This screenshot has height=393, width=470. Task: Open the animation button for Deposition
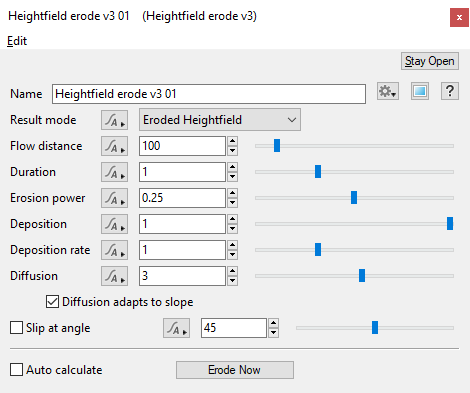pos(114,224)
